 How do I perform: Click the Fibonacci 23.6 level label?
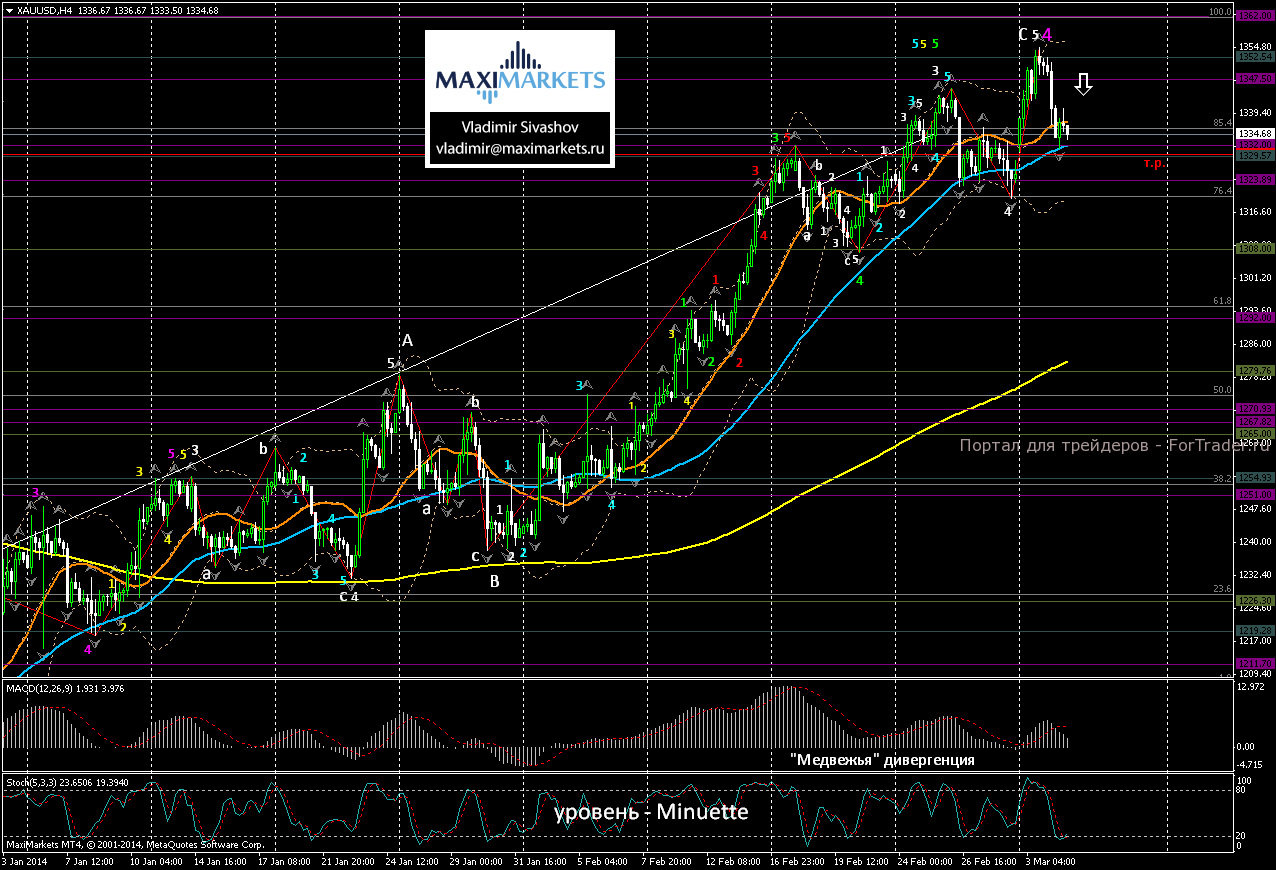pos(1221,589)
